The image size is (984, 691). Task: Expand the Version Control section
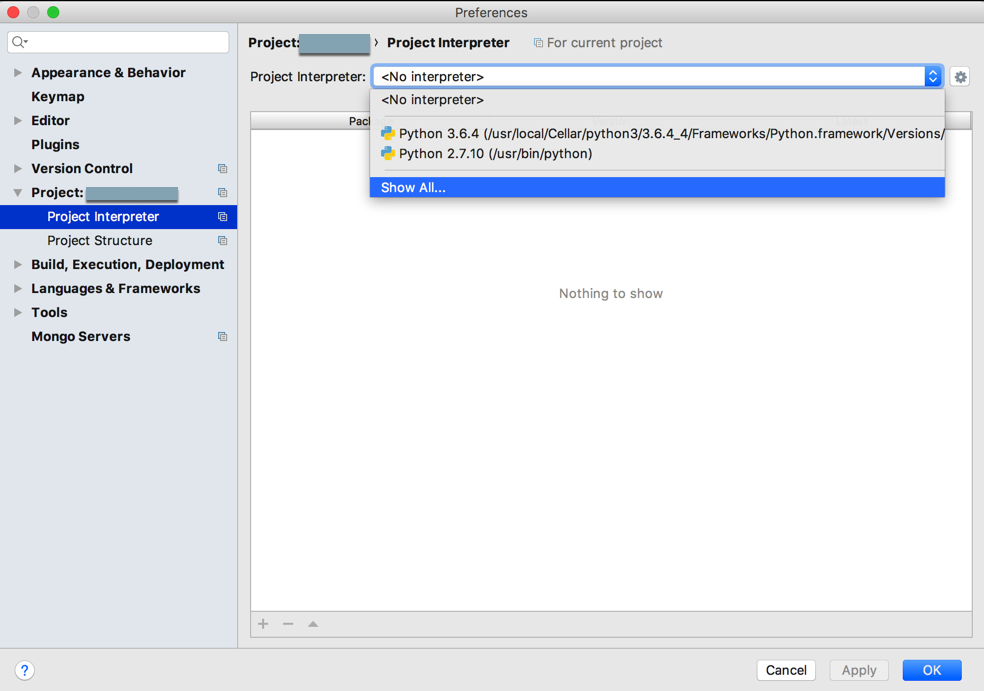18,168
